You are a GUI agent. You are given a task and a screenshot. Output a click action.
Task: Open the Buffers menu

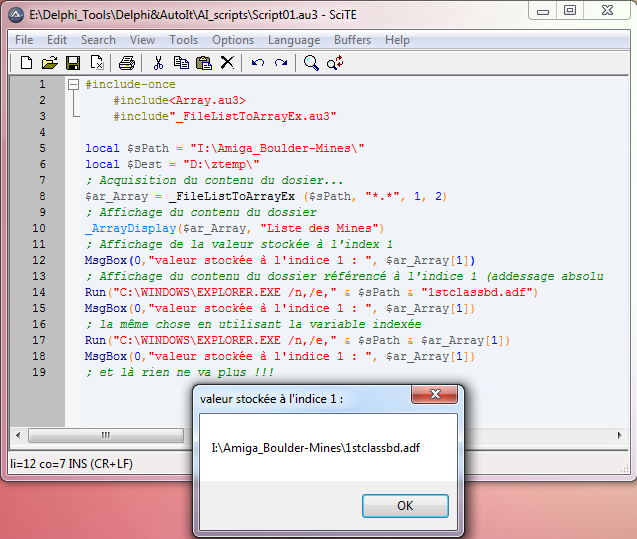pyautogui.click(x=353, y=40)
